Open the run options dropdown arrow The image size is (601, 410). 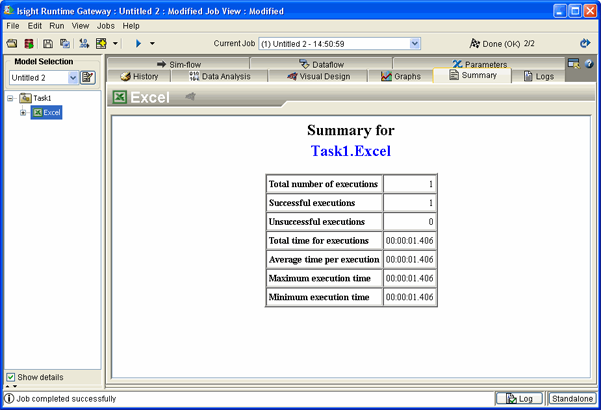click(x=152, y=44)
